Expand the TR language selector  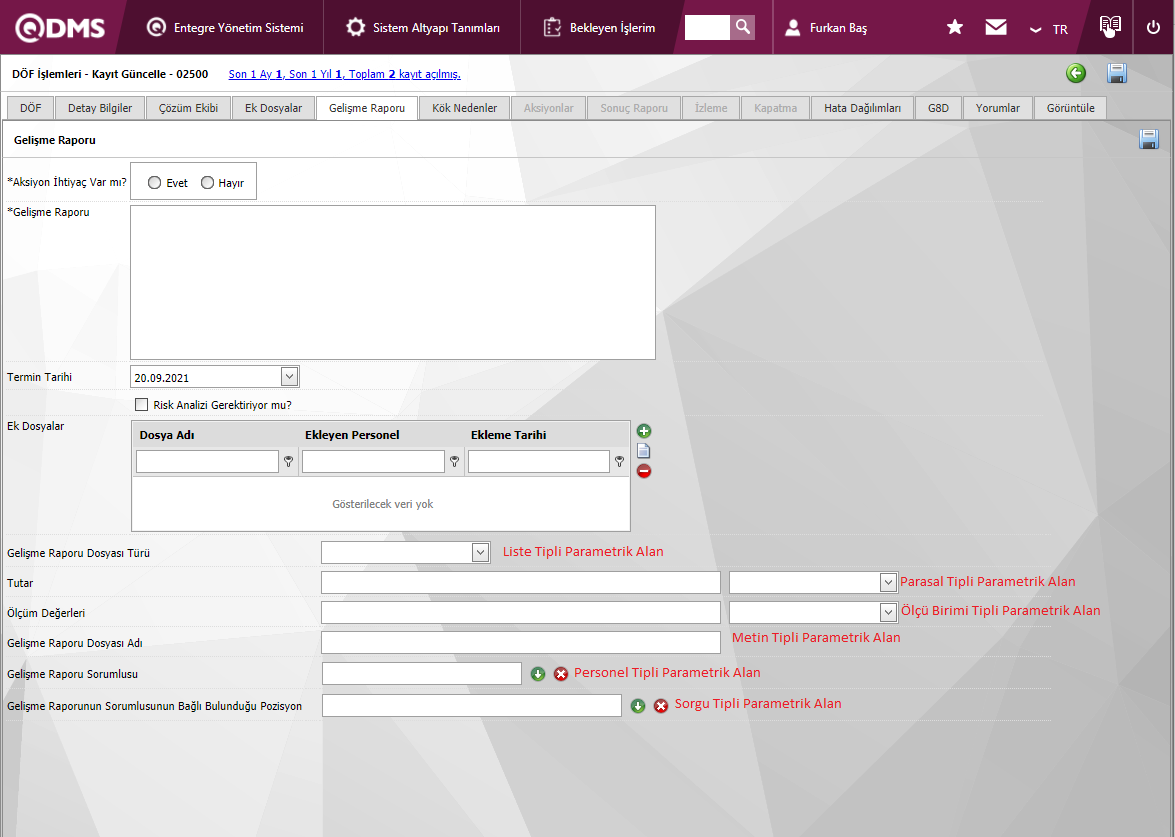point(1048,29)
